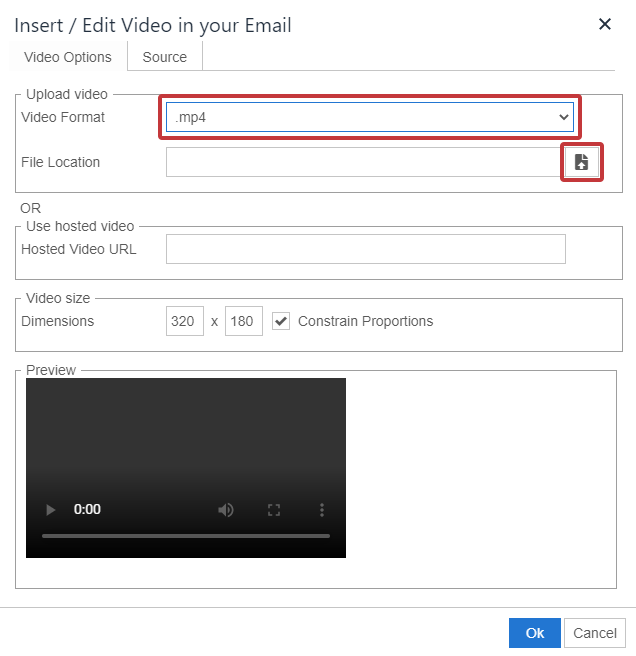Click the File Location browse file icon
Viewport: 636px width, 656px height.
click(582, 162)
